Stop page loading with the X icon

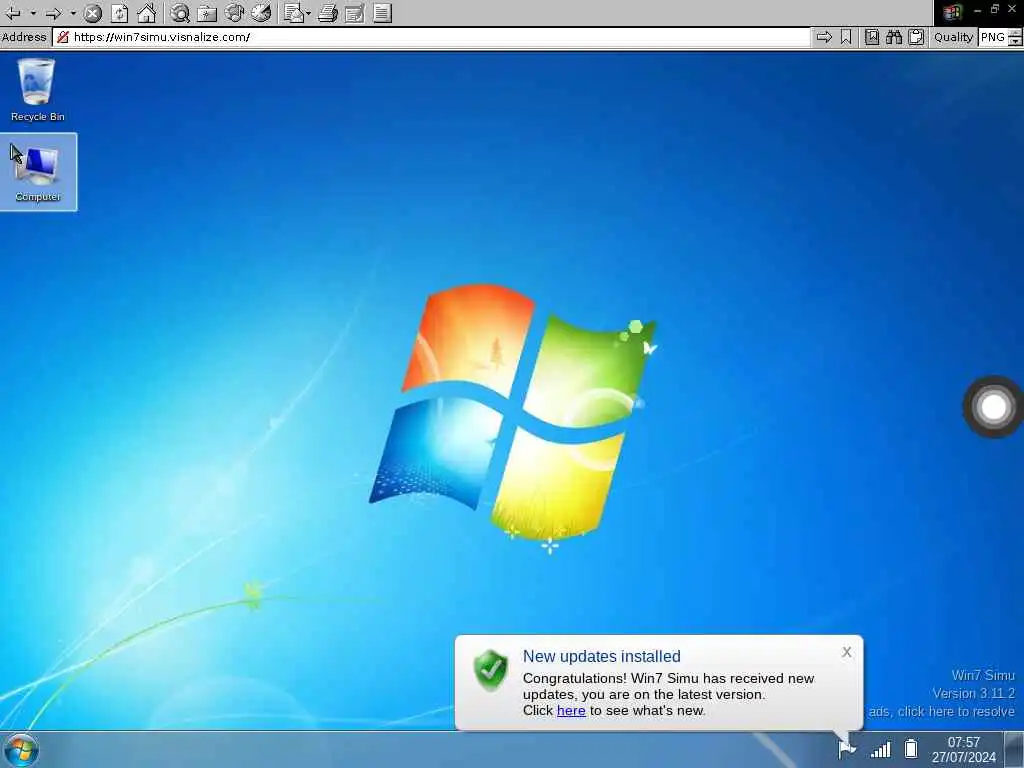(x=93, y=13)
